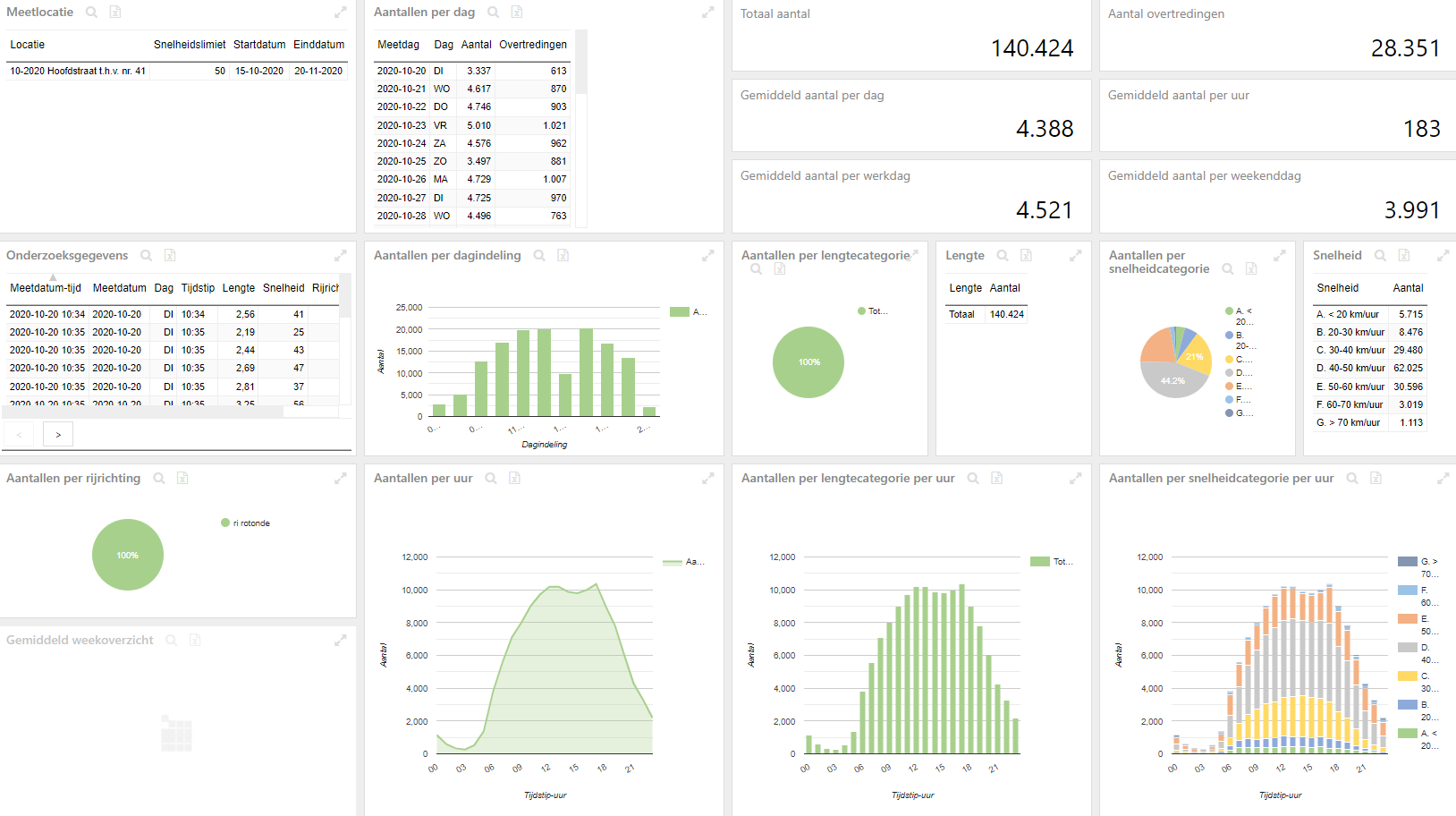Search in Aantallen per snelheidcategorie per uur
The height and width of the screenshot is (816, 1456).
[x=1352, y=479]
